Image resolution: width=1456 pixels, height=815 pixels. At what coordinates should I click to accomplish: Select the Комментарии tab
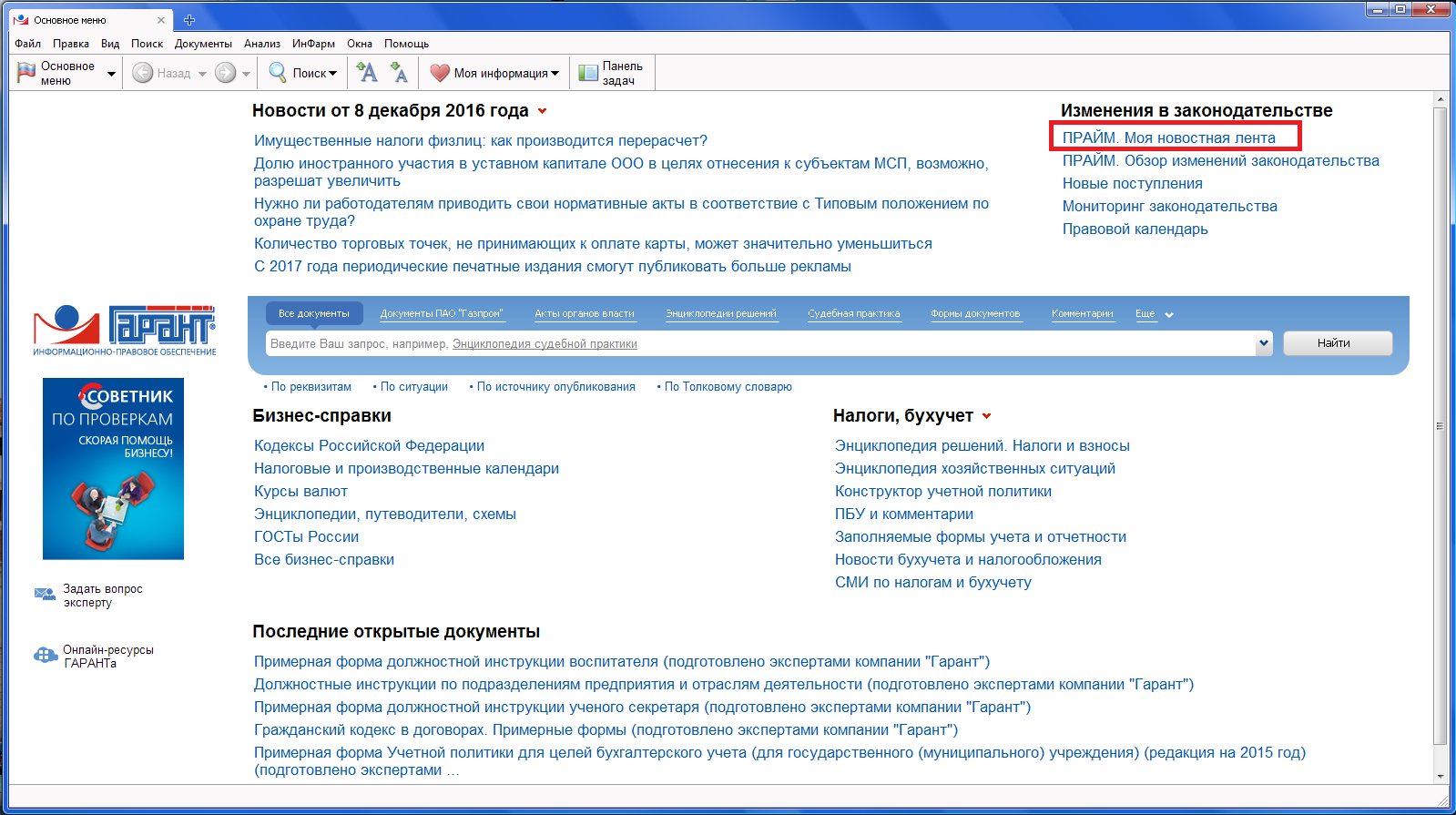click(1083, 313)
